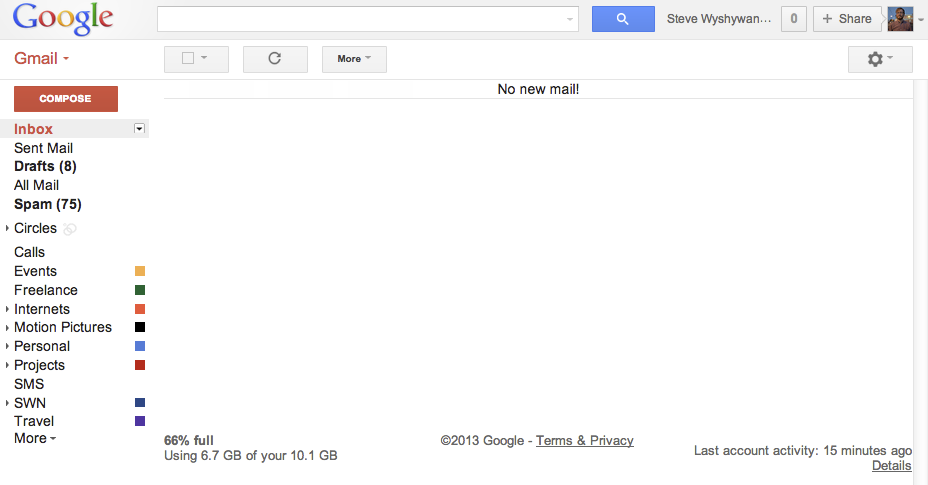This screenshot has width=928, height=485.
Task: Click the blue search magnifier button
Action: pos(622,19)
